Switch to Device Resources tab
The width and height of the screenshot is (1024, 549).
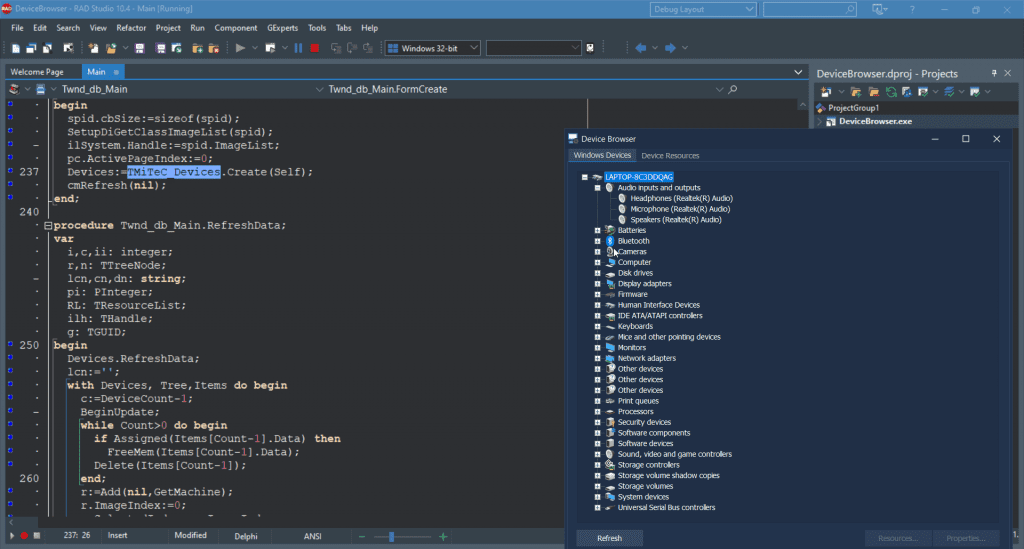[x=670, y=155]
